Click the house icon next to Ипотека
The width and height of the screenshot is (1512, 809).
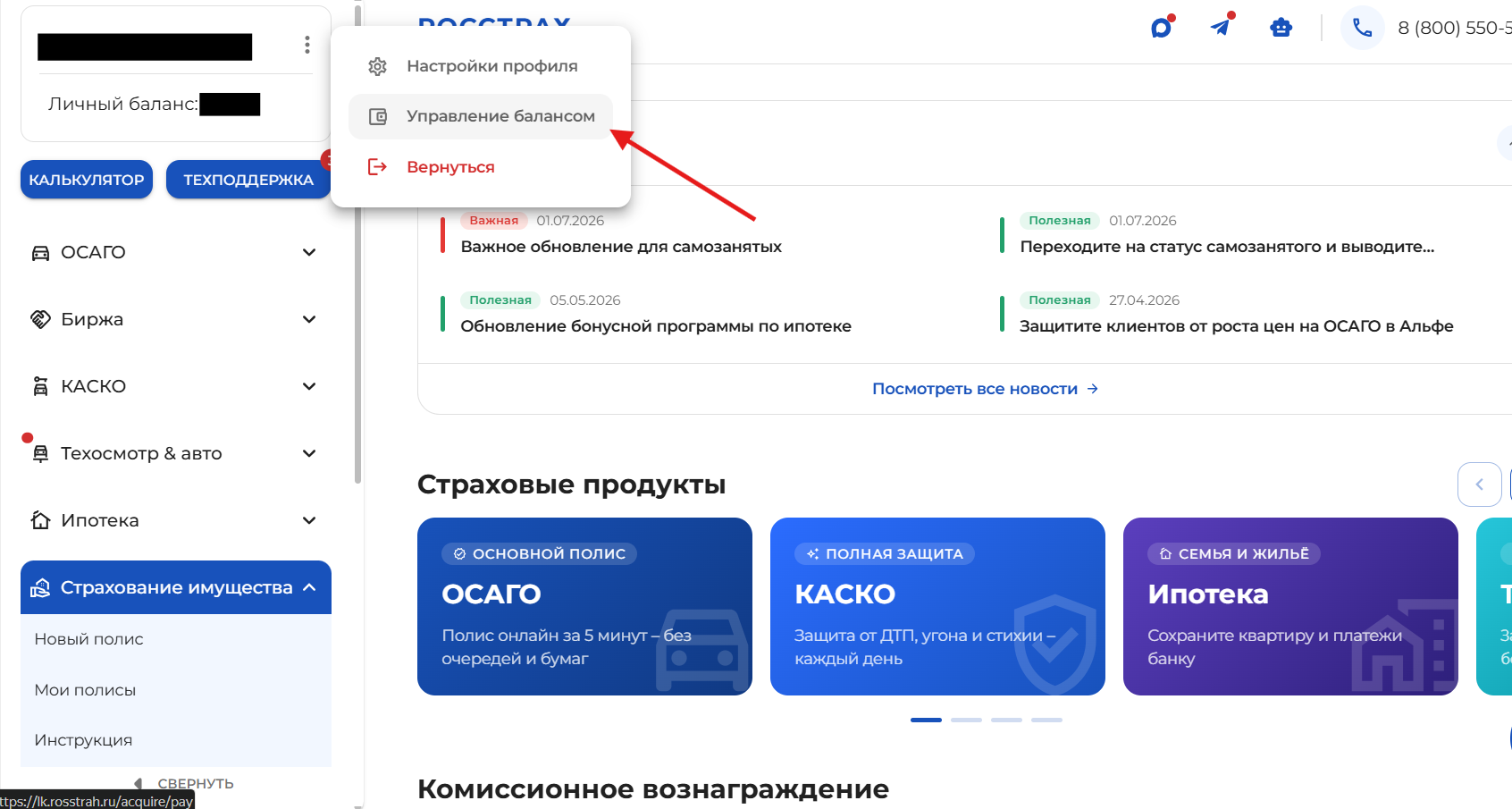coord(41,520)
